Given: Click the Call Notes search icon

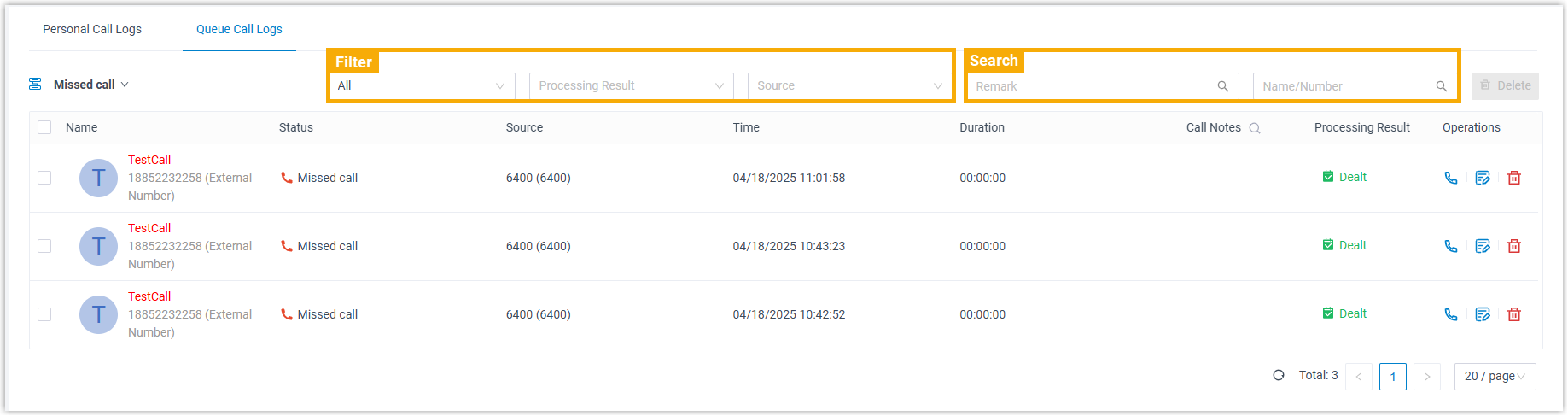Looking at the screenshot, I should point(1255,128).
